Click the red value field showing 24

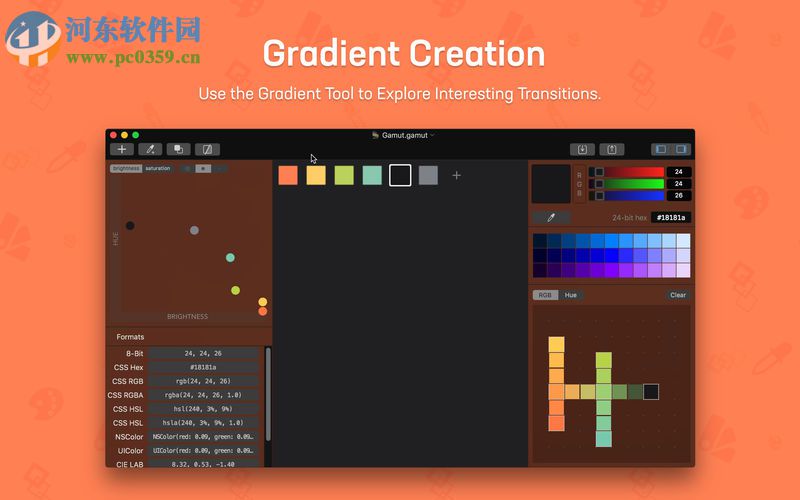[679, 172]
